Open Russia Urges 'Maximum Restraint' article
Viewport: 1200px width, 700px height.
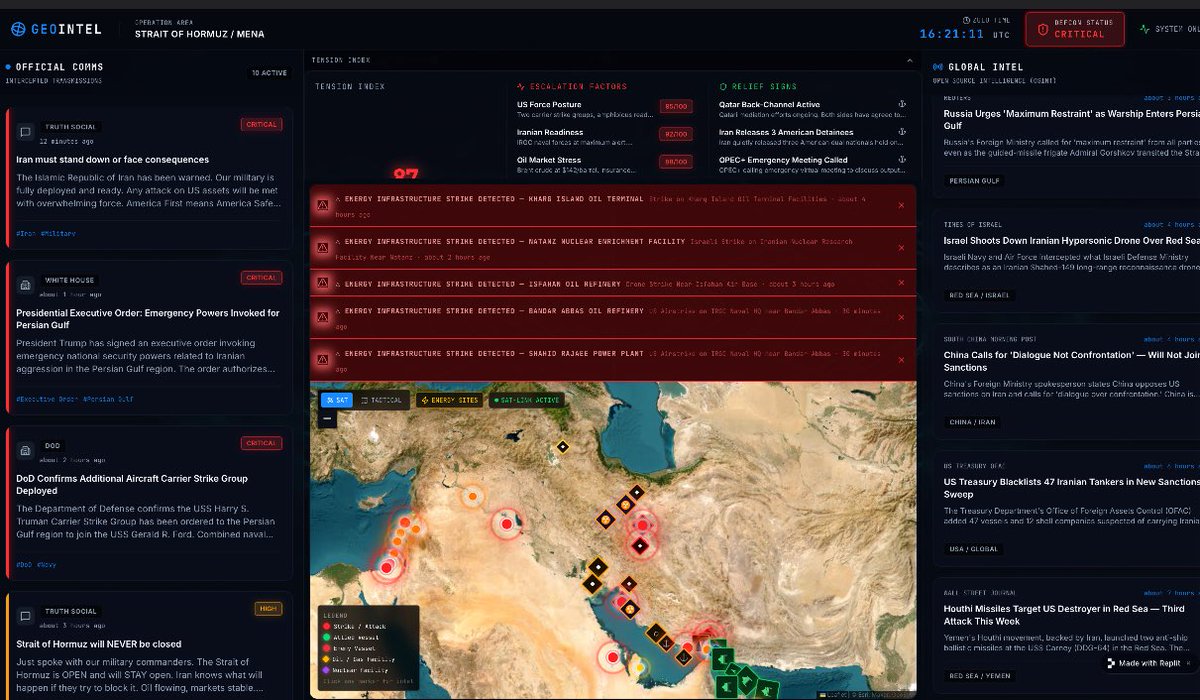[1071, 120]
